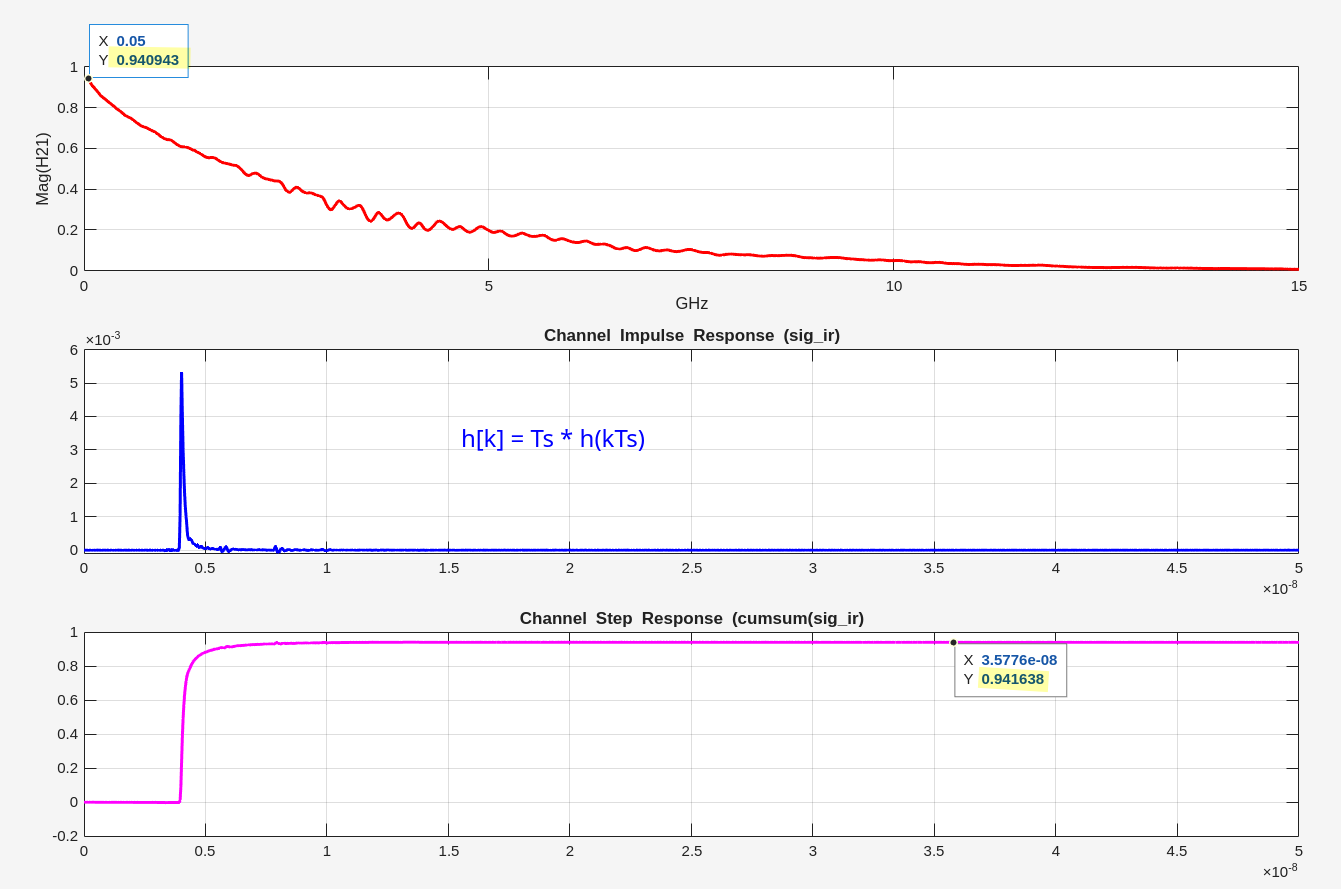Click the Mag(H21) y-axis label

[x=42, y=169]
